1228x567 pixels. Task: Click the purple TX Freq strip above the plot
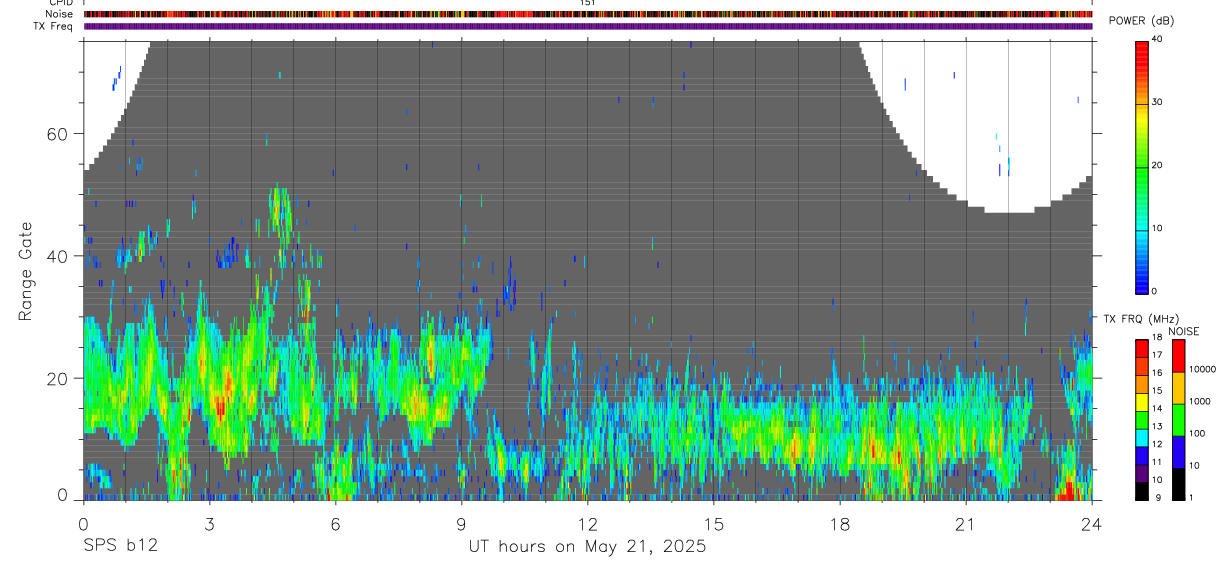point(588,26)
